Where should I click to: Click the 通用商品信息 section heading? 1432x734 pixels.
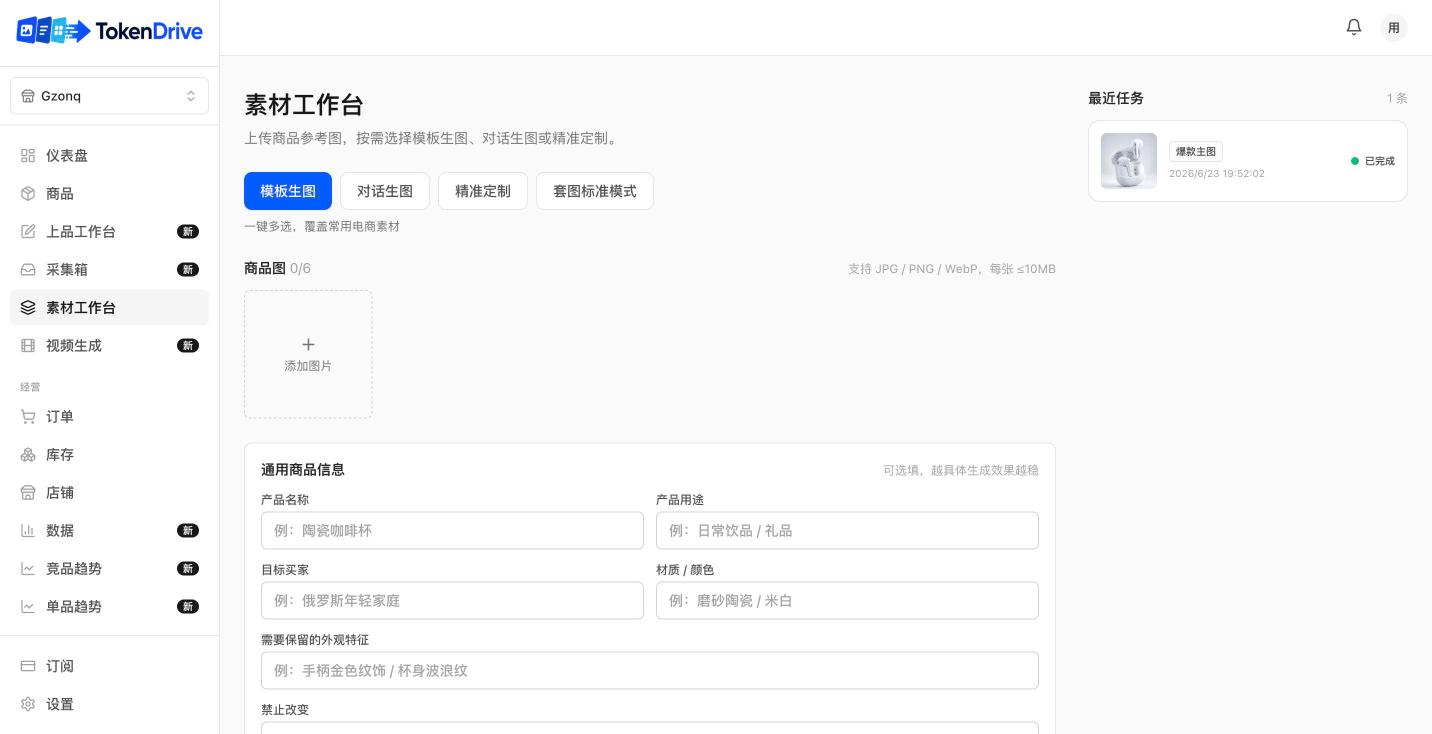click(303, 470)
